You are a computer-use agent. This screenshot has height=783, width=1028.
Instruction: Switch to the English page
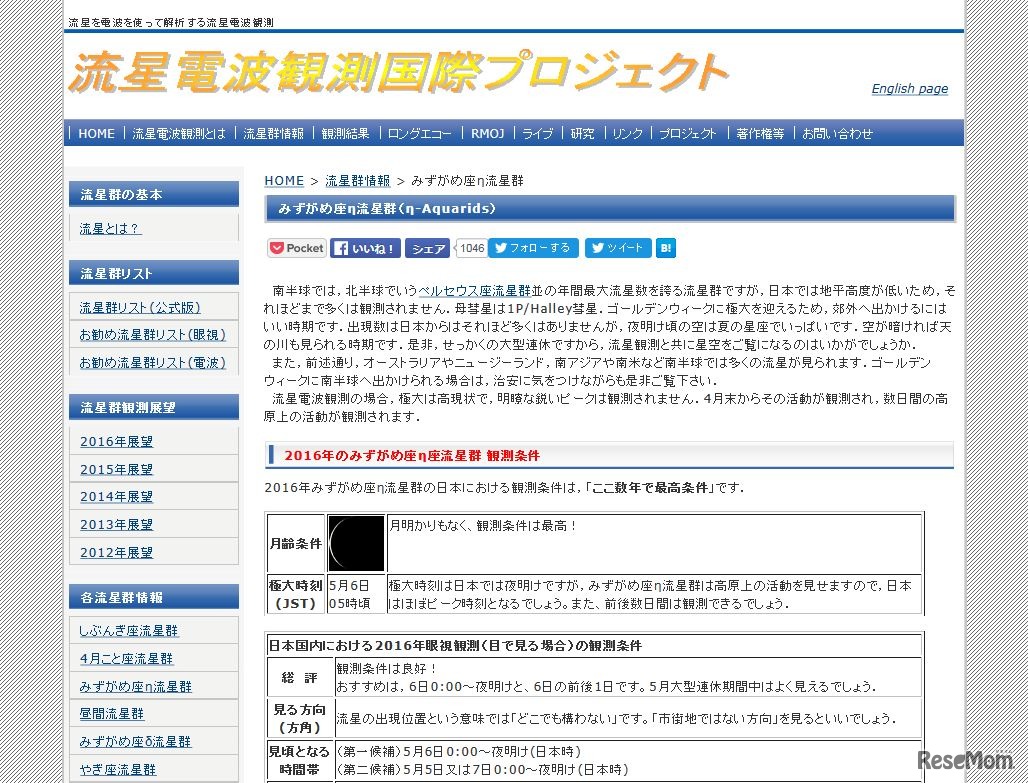pos(909,89)
